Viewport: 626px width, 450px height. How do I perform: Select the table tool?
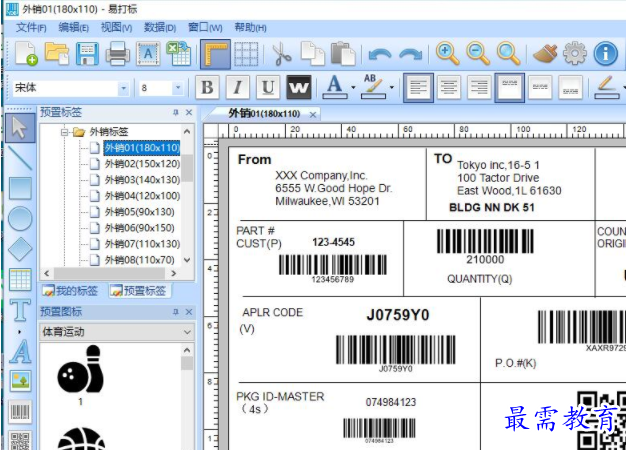pyautogui.click(x=20, y=279)
